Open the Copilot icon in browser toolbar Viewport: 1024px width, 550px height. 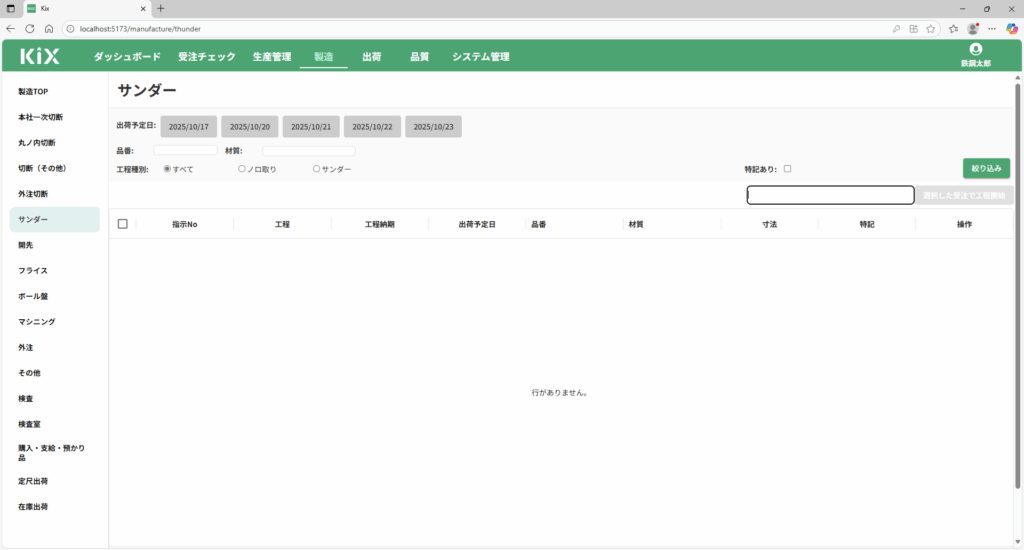1011,29
